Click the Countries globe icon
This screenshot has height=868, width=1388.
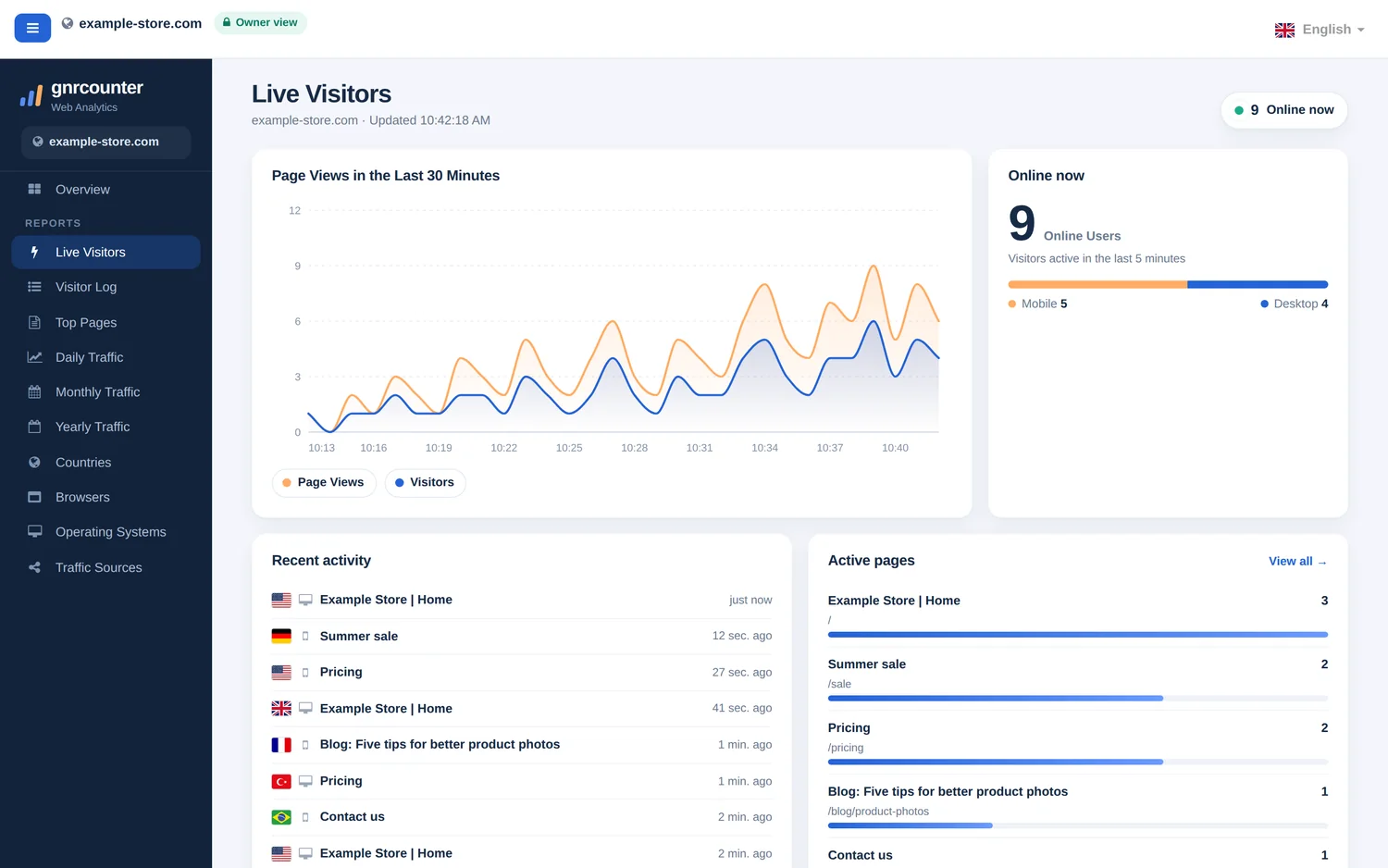point(34,462)
